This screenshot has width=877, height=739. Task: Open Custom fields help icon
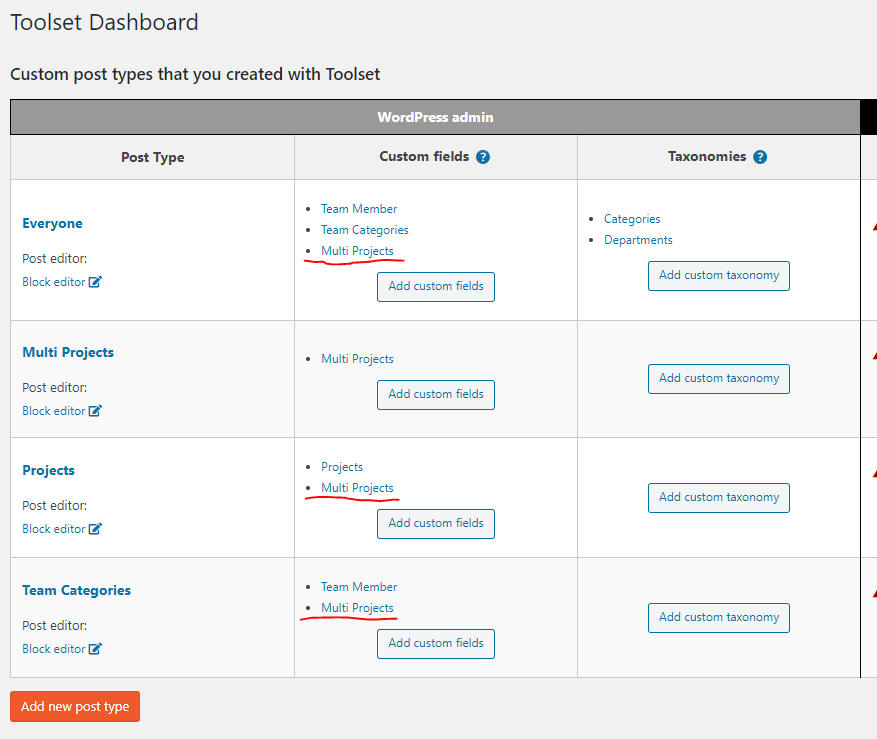(x=483, y=157)
